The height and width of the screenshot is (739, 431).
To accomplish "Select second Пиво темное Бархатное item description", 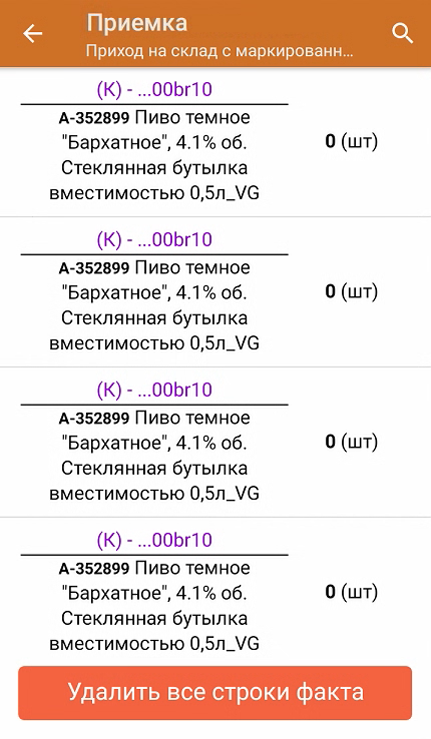I will tap(154, 306).
